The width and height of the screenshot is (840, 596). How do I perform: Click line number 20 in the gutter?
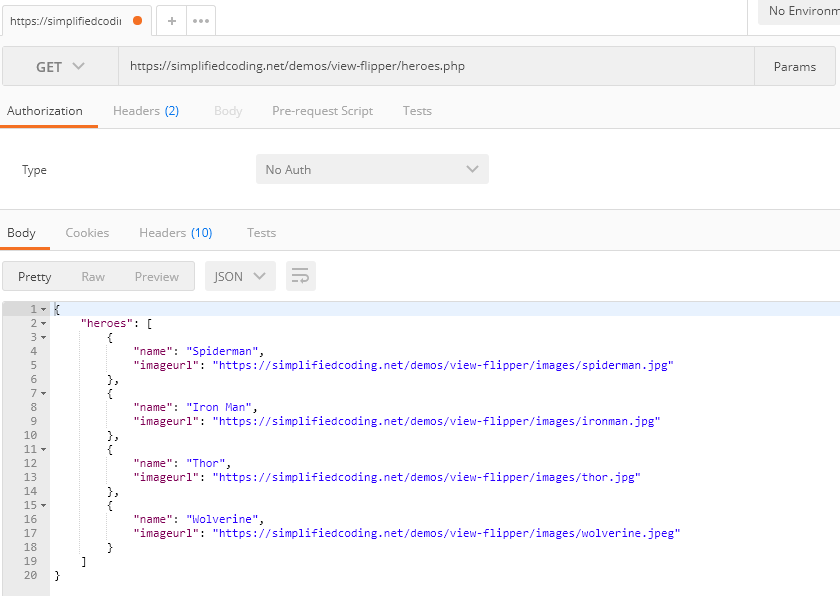click(31, 575)
